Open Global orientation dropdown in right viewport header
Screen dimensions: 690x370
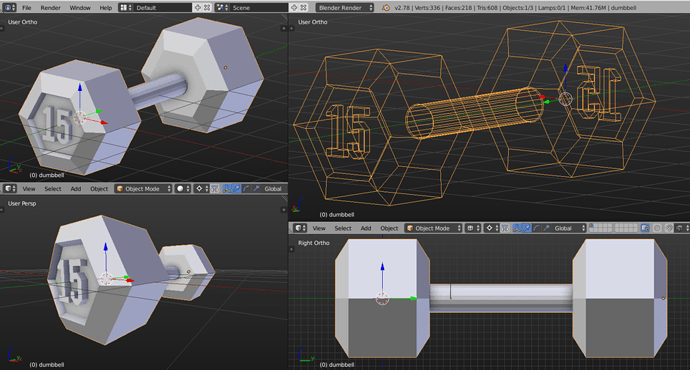569,228
